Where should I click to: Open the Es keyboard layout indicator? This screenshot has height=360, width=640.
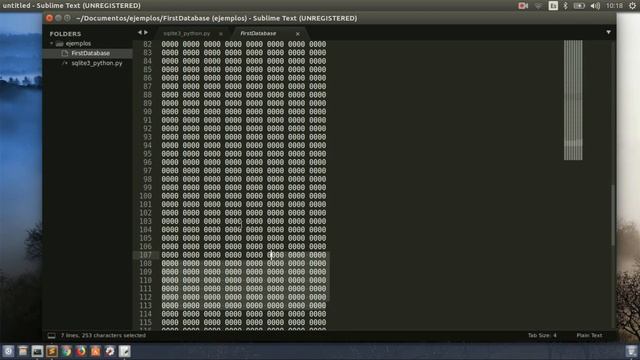pos(553,6)
